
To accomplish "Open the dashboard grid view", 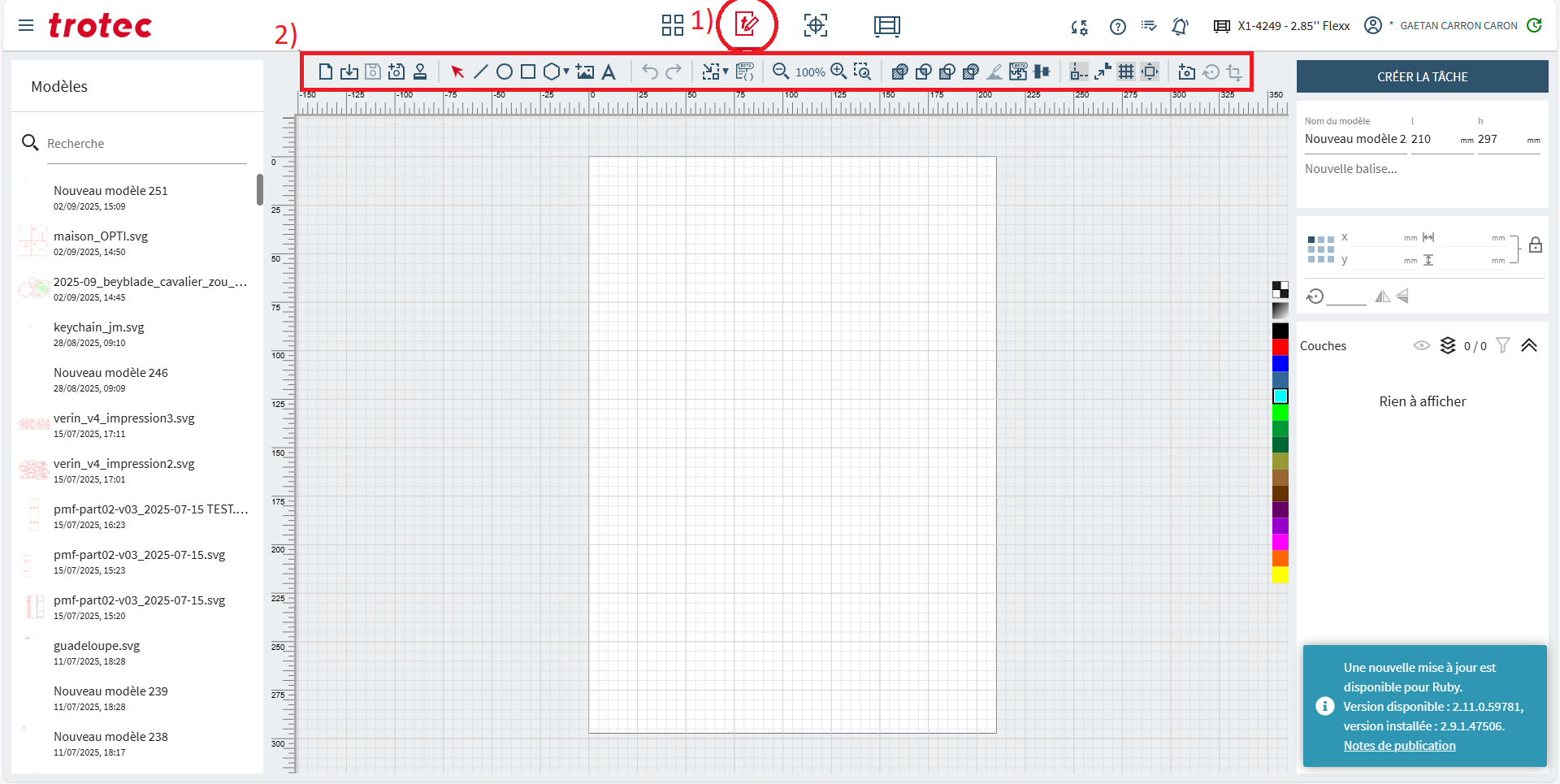I will click(672, 25).
